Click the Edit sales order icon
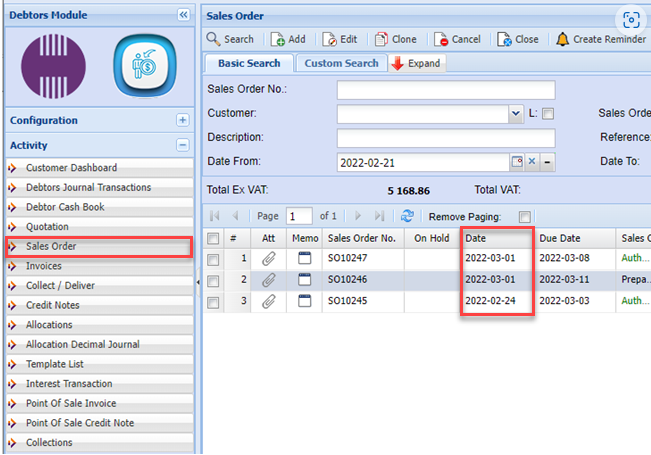The image size is (651, 455). click(x=329, y=39)
